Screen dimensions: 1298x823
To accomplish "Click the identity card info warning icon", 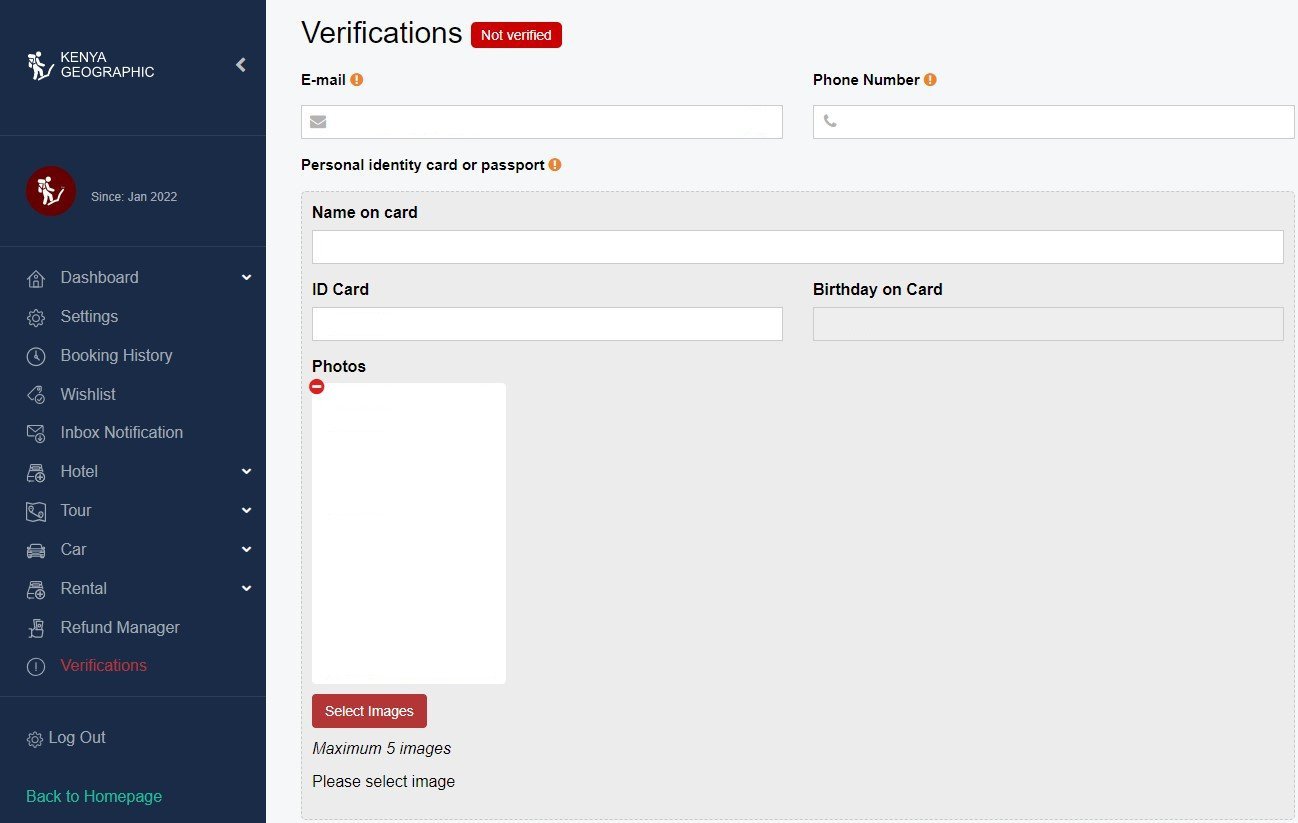I will point(555,165).
